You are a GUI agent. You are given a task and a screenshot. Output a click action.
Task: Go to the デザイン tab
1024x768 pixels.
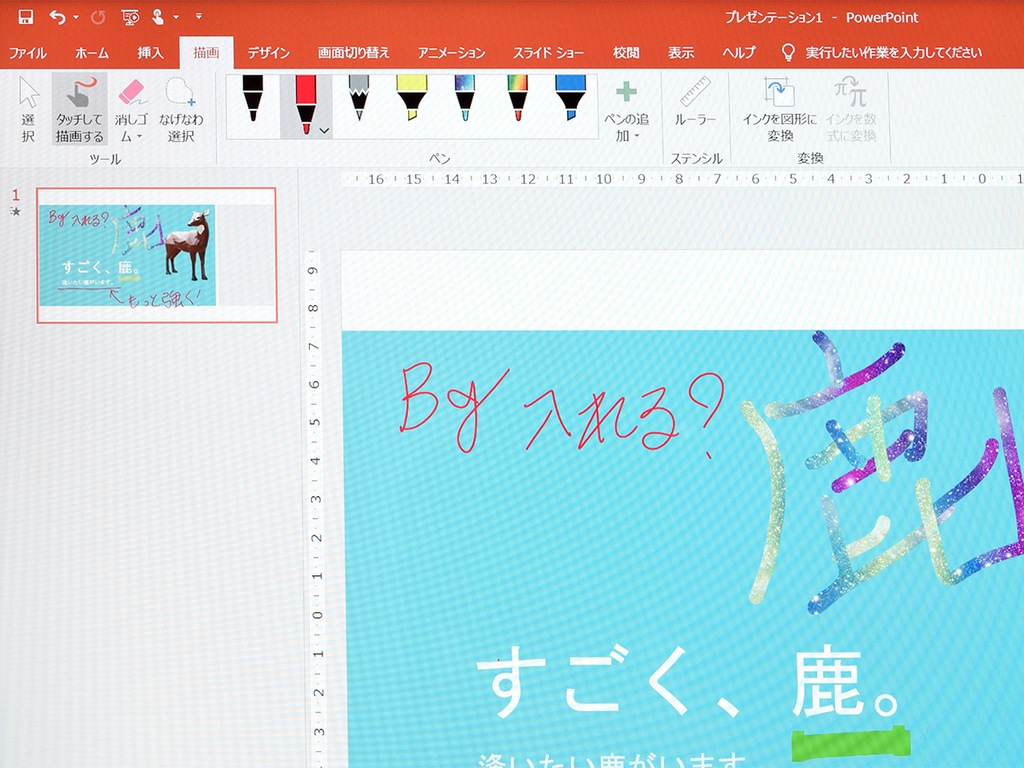coord(268,53)
